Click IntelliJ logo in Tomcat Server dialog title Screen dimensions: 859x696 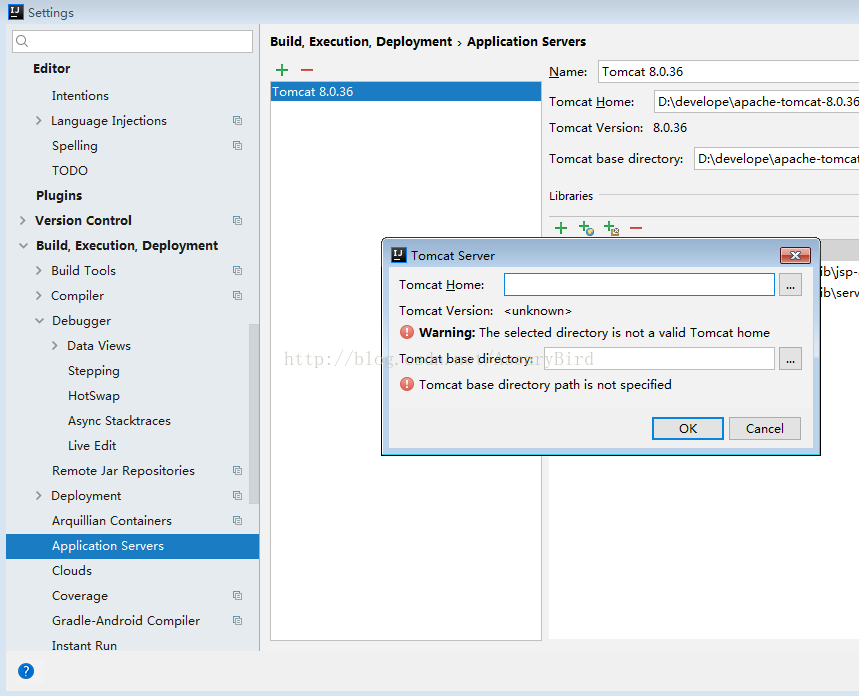[398, 255]
